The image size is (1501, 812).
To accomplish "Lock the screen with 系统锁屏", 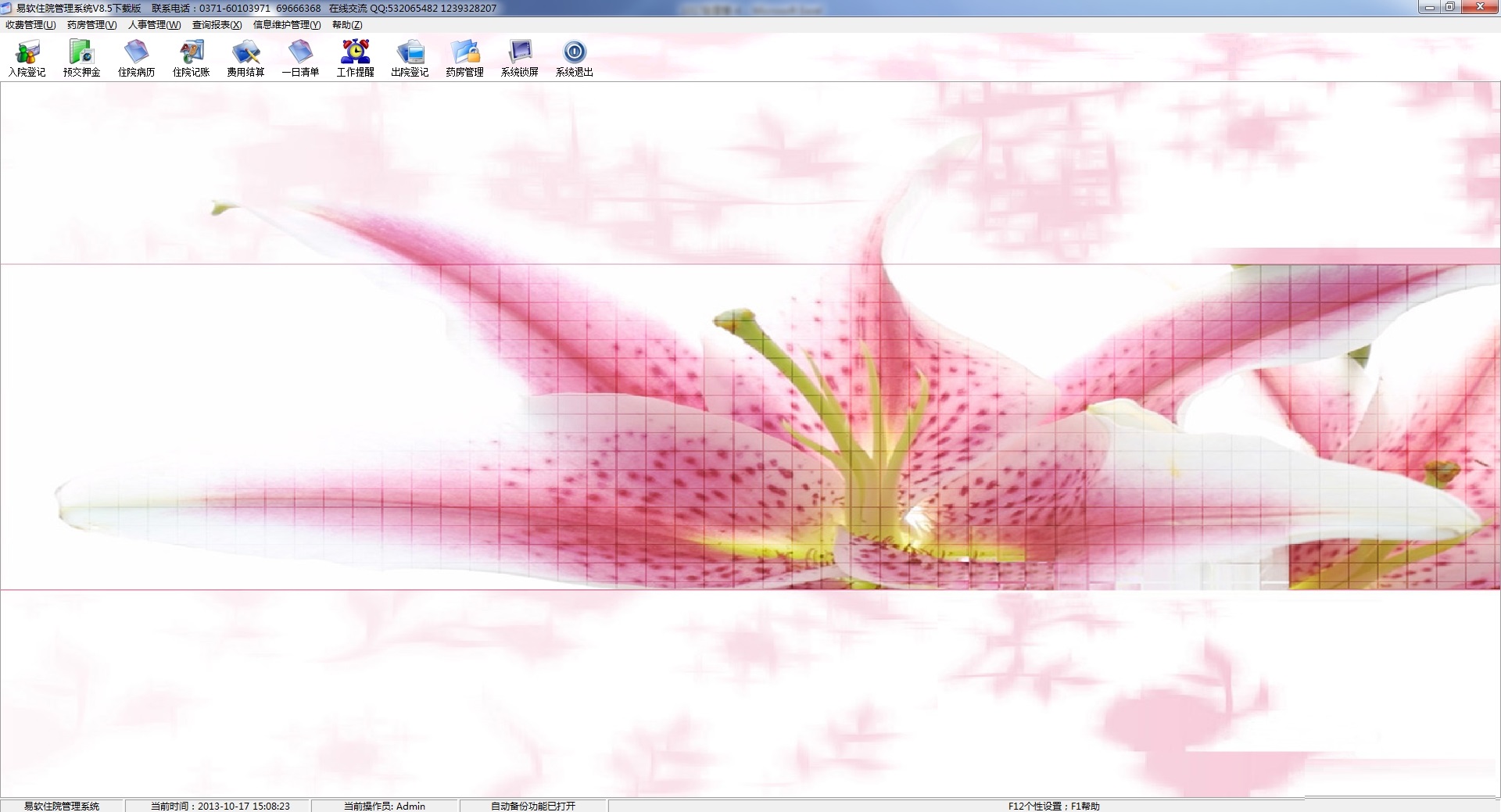I will [x=520, y=58].
